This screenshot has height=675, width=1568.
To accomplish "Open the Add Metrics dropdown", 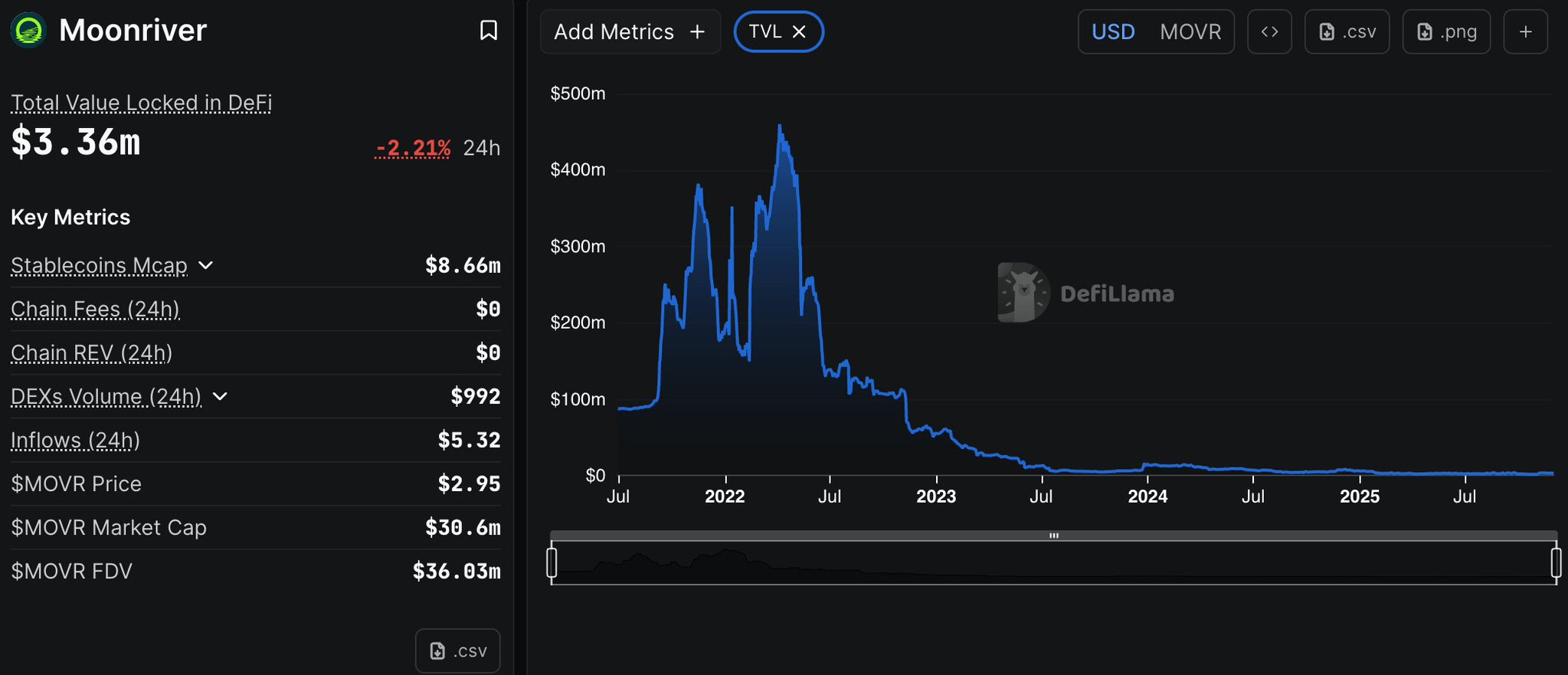I will click(x=629, y=31).
